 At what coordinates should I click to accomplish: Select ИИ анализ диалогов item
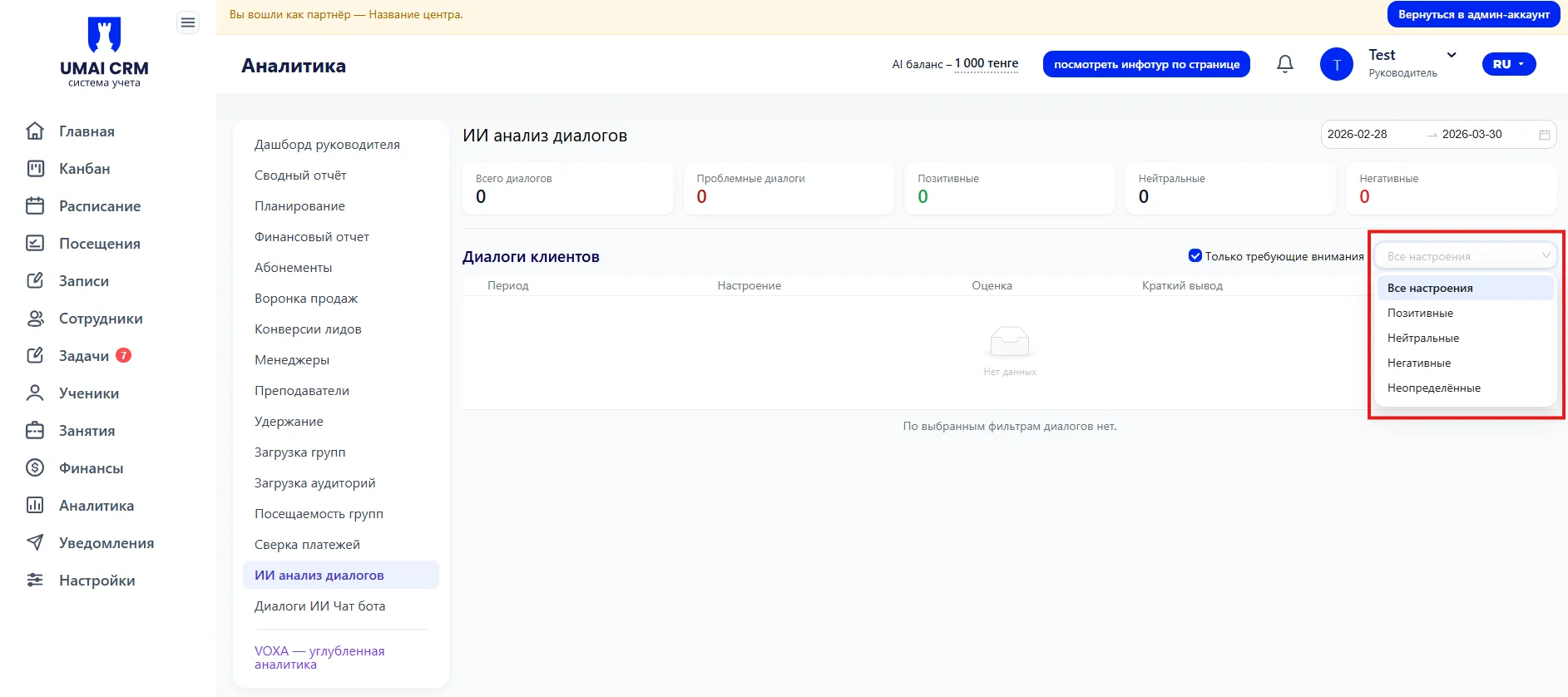click(341, 575)
